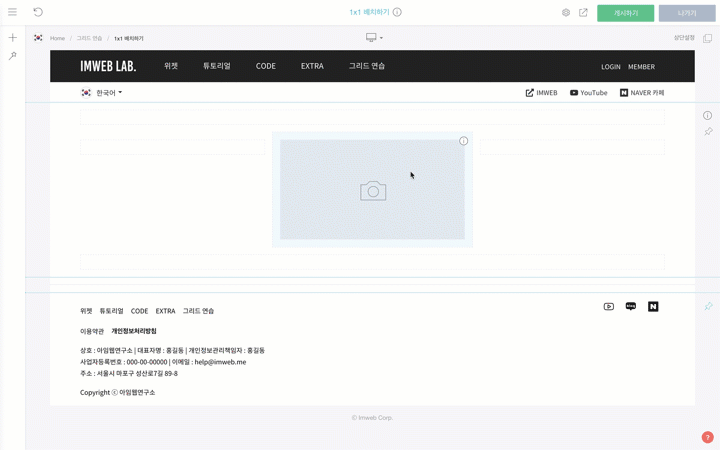The width and height of the screenshot is (720, 450).
Task: Click the Copyright ⓒ 아임웹연구소 text
Action: point(118,393)
